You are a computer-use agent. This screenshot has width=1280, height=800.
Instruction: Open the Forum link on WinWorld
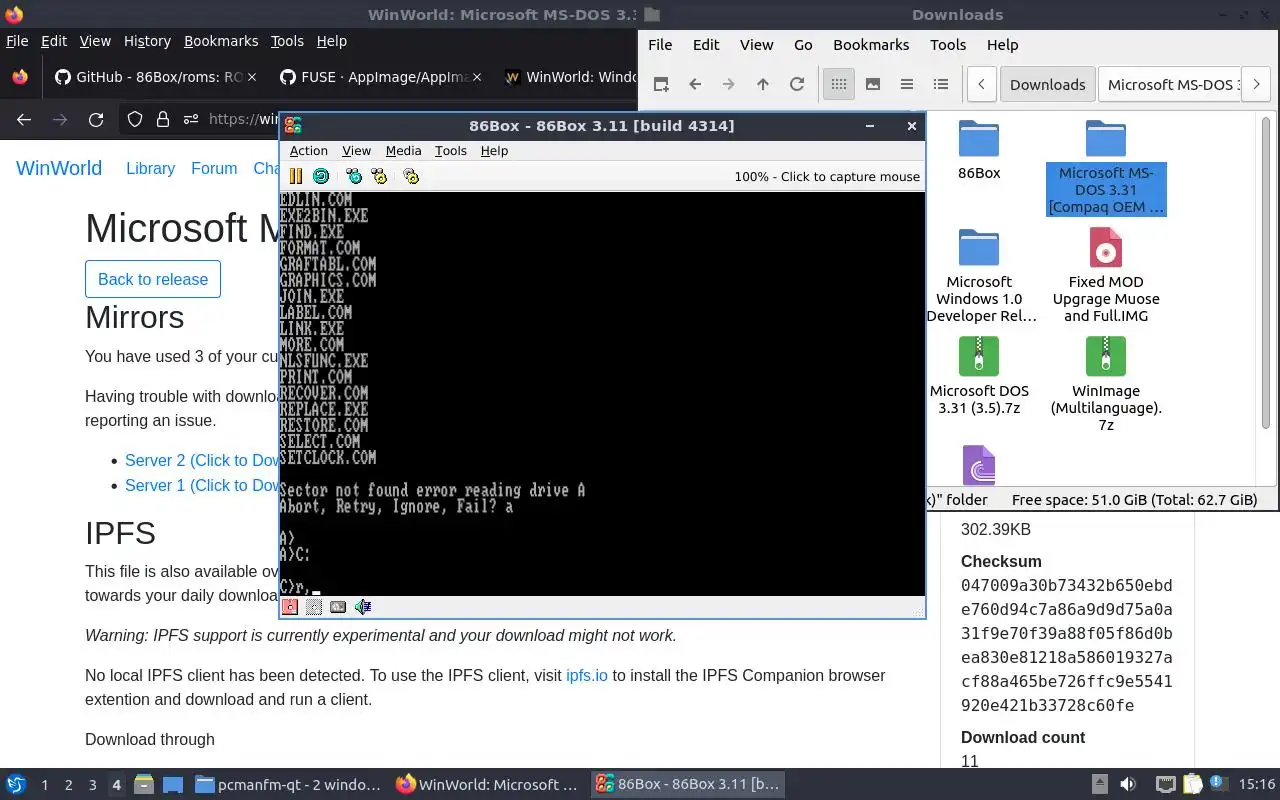tap(214, 168)
